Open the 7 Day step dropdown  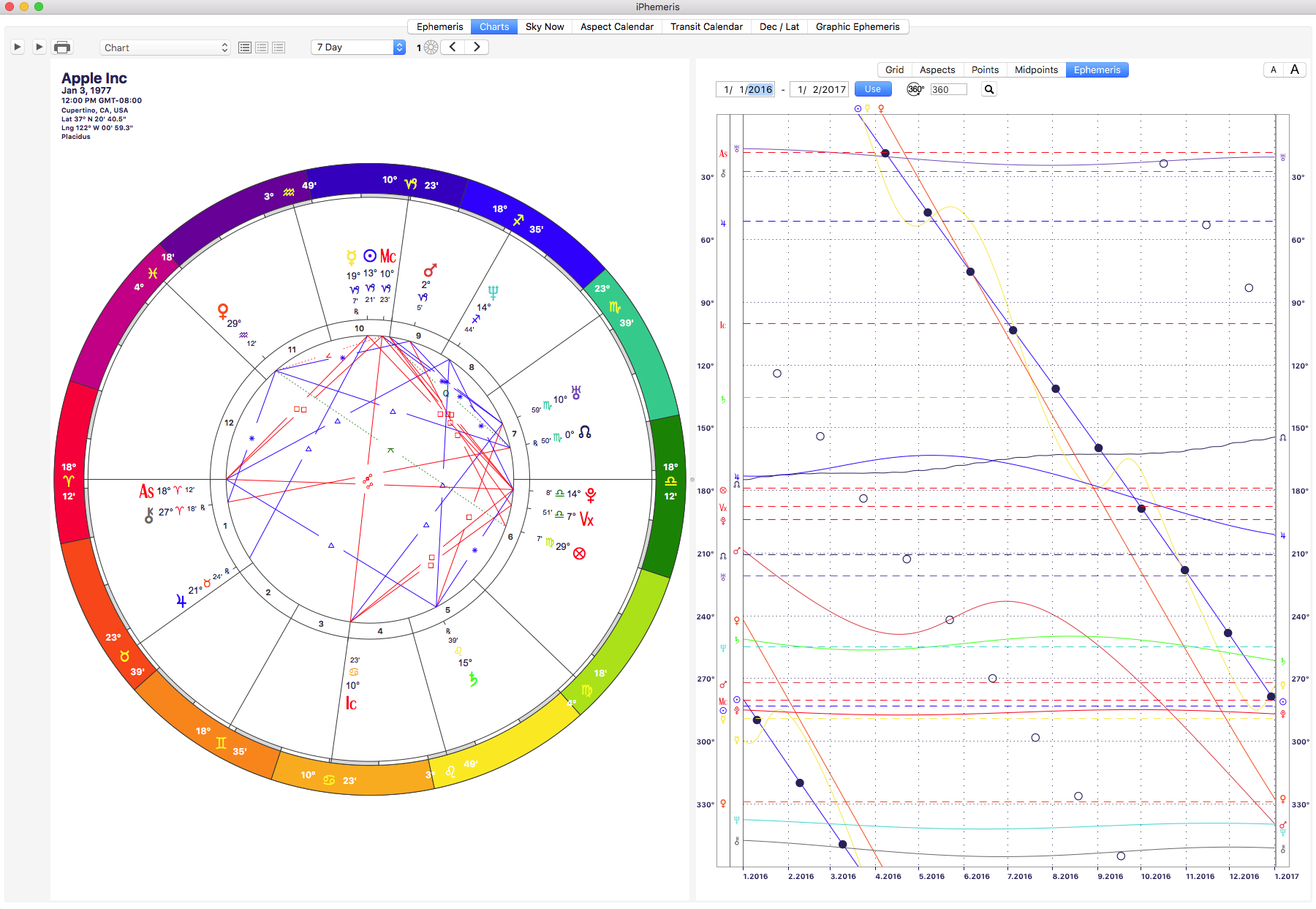(358, 47)
